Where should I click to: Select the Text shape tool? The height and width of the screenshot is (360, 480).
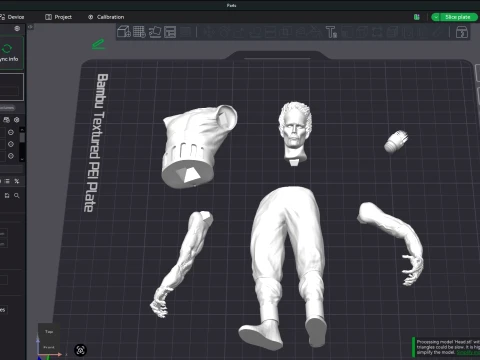[x=331, y=32]
